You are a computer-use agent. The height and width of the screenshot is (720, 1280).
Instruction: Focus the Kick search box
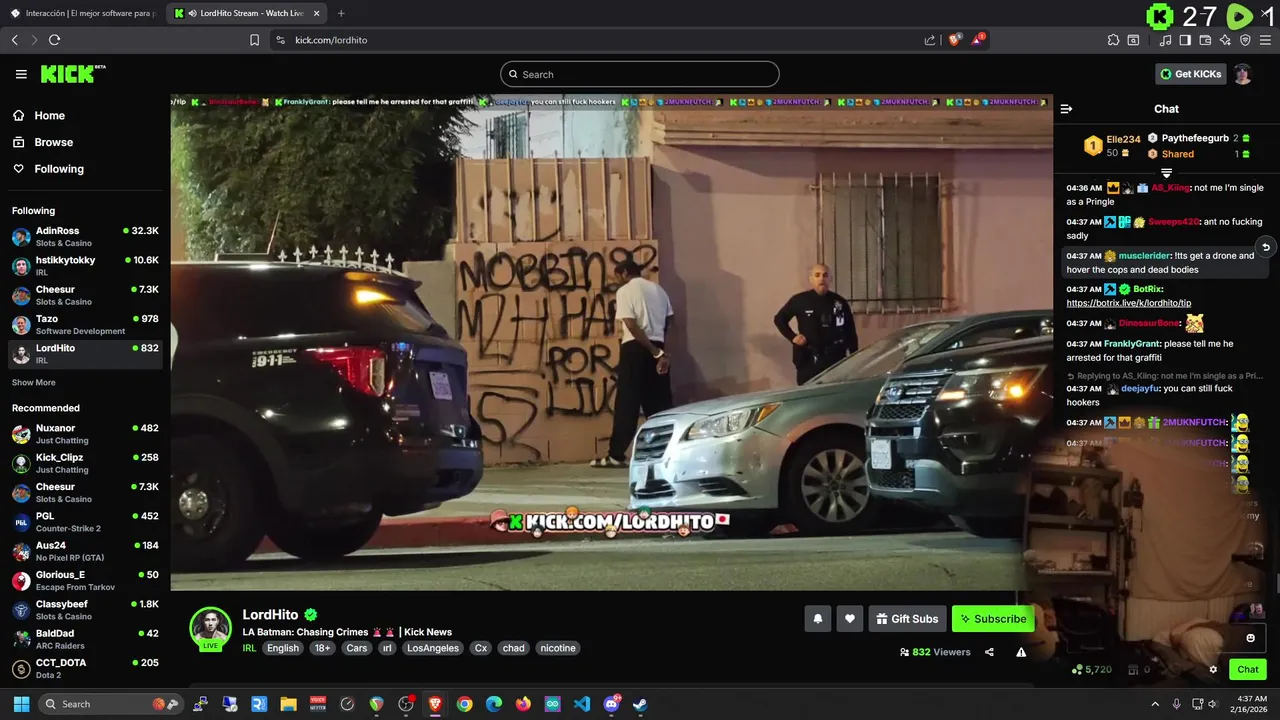(x=640, y=74)
